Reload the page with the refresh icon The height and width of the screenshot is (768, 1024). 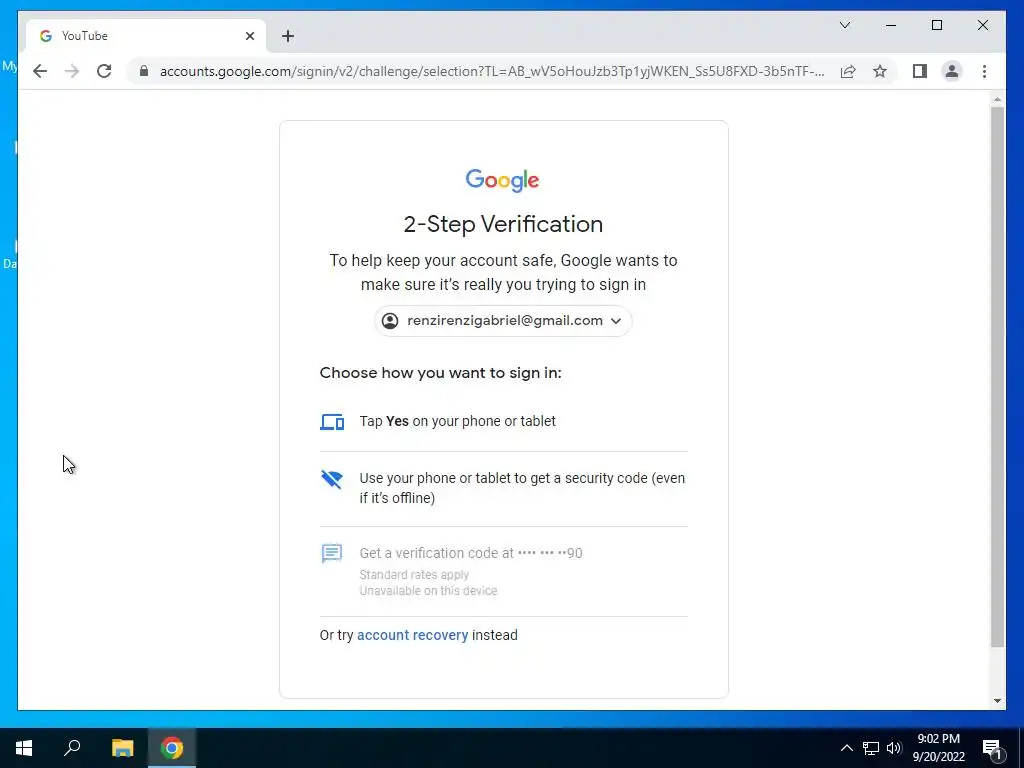(104, 71)
